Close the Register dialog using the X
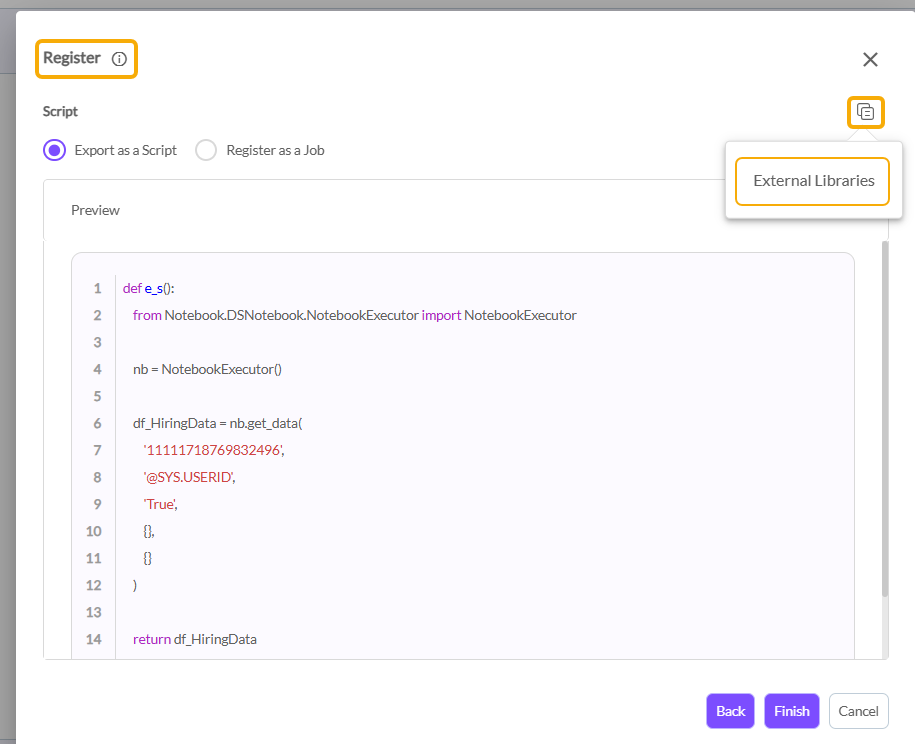 pos(870,60)
